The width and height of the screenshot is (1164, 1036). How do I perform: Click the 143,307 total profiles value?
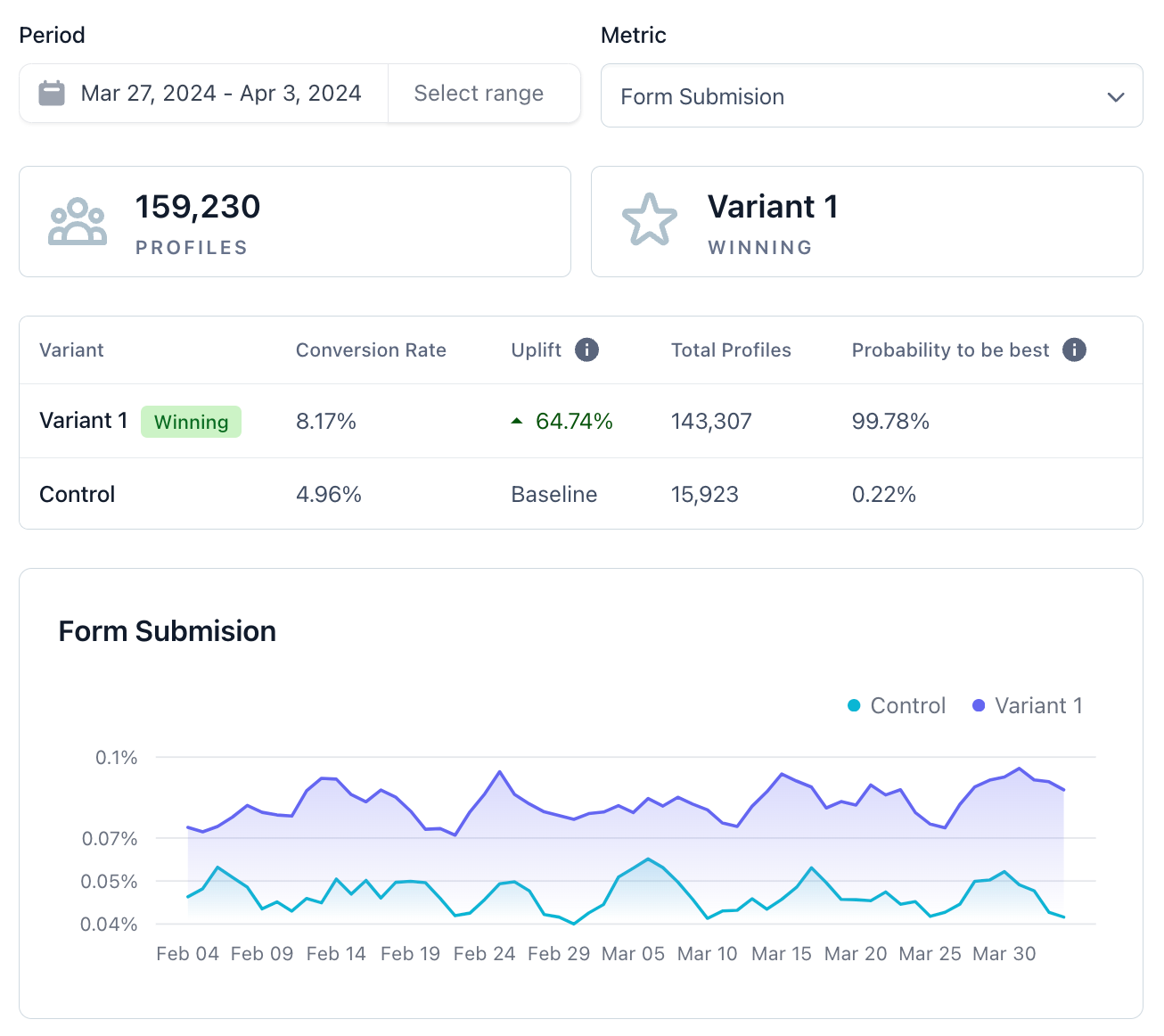(x=711, y=421)
